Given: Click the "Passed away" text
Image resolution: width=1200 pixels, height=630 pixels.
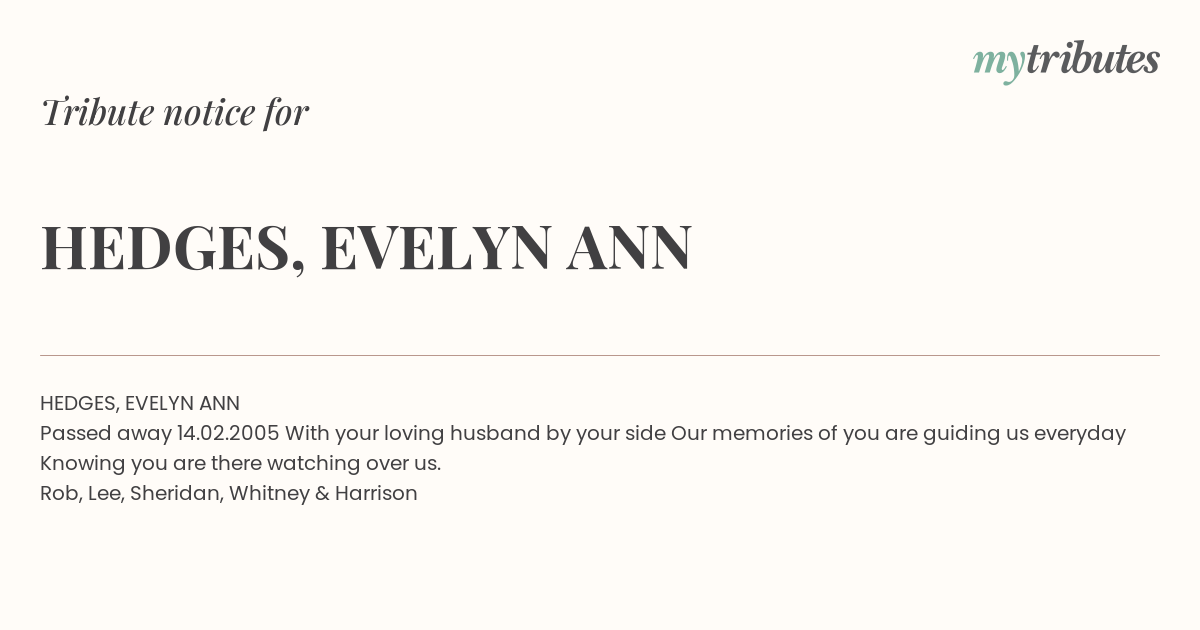Looking at the screenshot, I should click(106, 433).
